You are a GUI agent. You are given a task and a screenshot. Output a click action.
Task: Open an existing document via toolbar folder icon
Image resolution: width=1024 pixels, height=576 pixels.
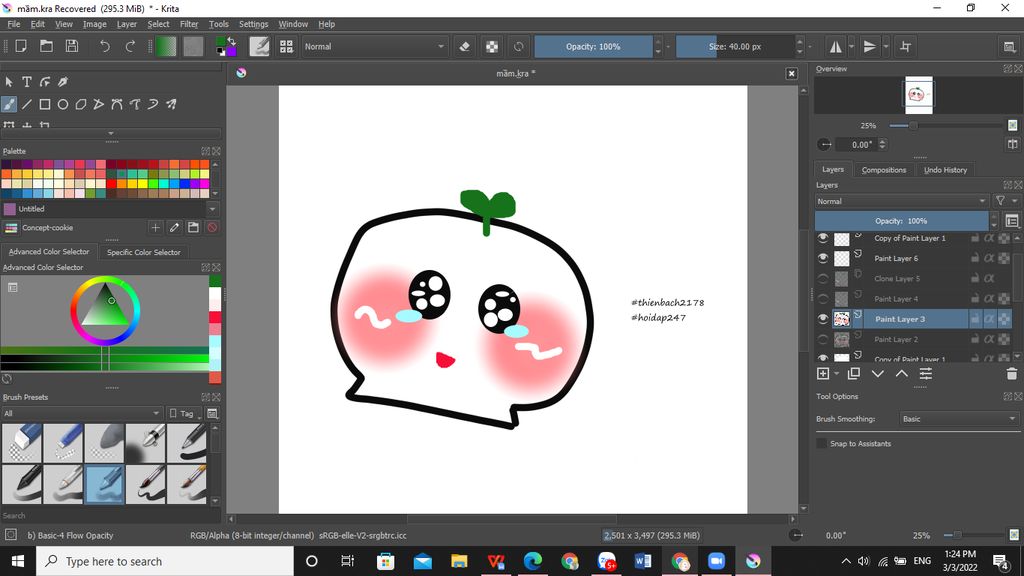click(46, 46)
